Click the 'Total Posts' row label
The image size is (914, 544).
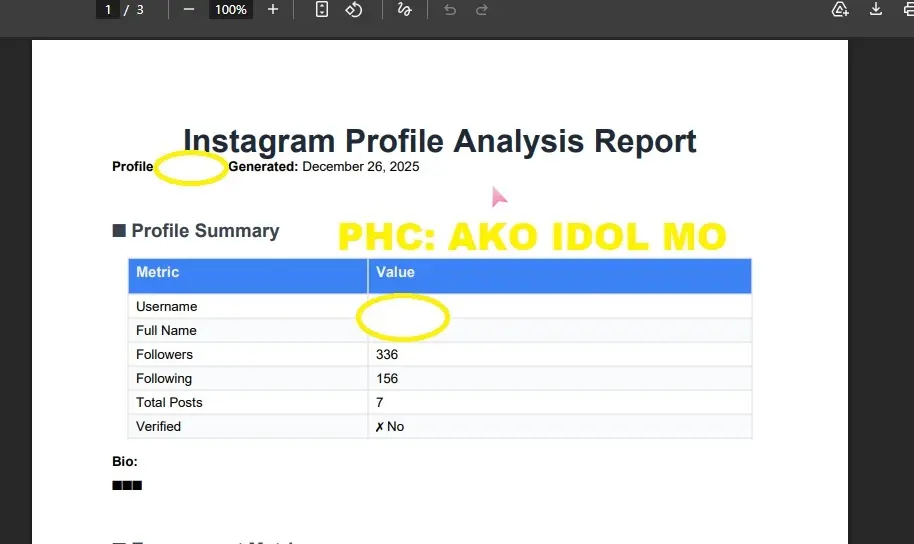(x=169, y=402)
